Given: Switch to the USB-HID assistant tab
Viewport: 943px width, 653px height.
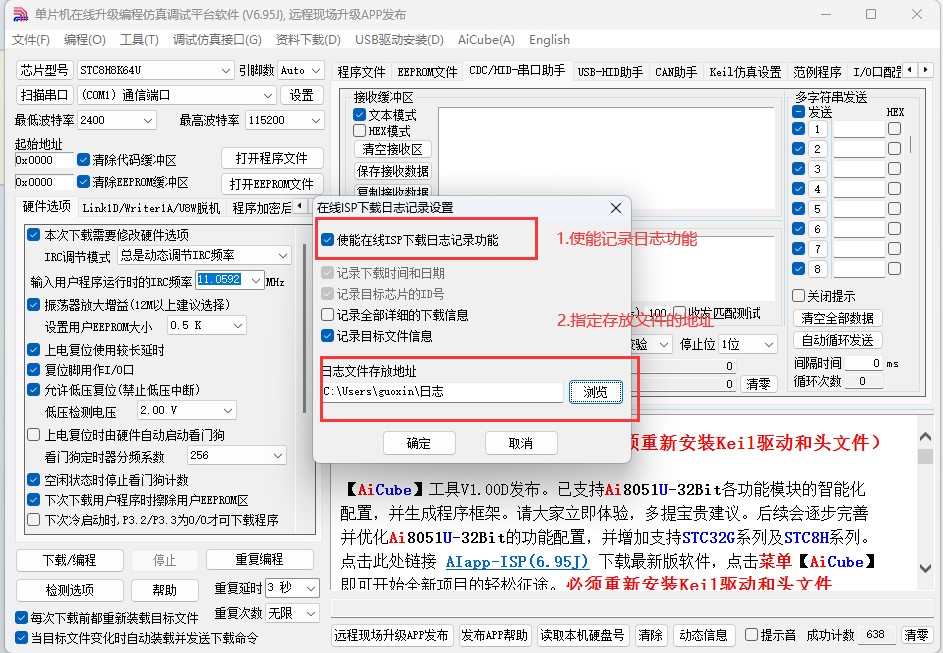Looking at the screenshot, I should point(610,72).
